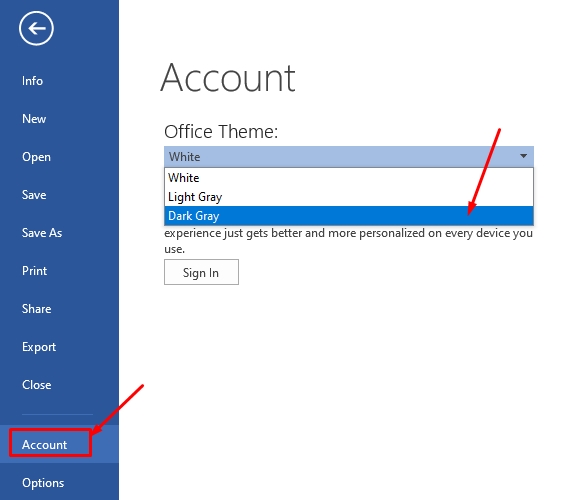
Task: Click the Account page heading
Action: (x=228, y=78)
